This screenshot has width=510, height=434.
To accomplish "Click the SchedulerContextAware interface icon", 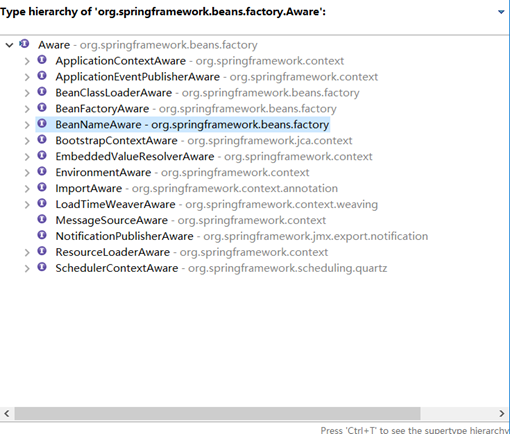I will click(42, 267).
